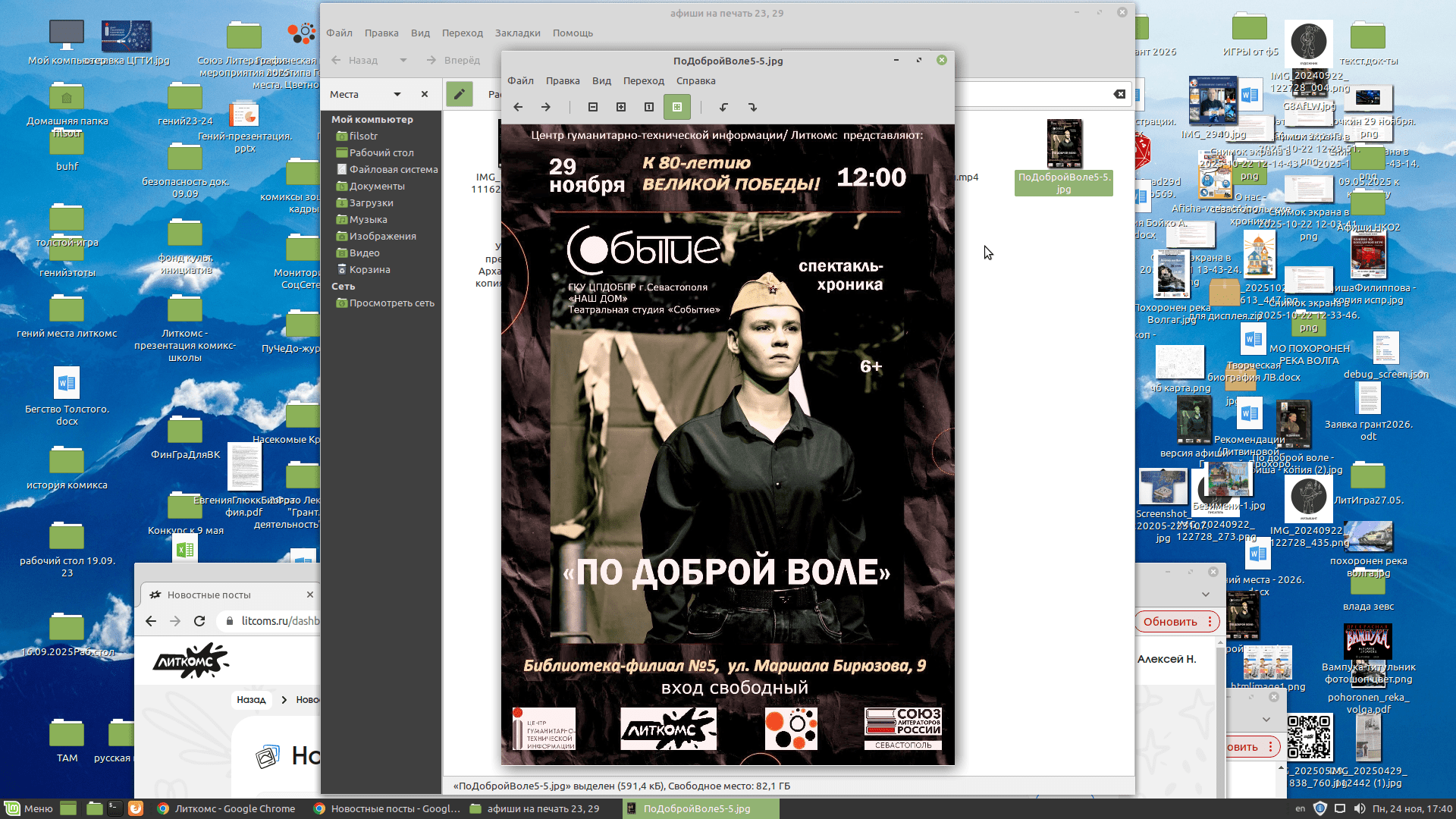
Task: Rotate image clockwise
Action: click(x=752, y=107)
